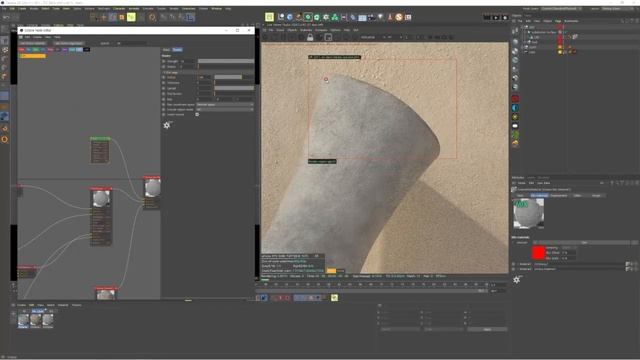Click the blue coordinate system icon in top toolbar
The width and height of the screenshot is (640, 360).
[x=190, y=17]
